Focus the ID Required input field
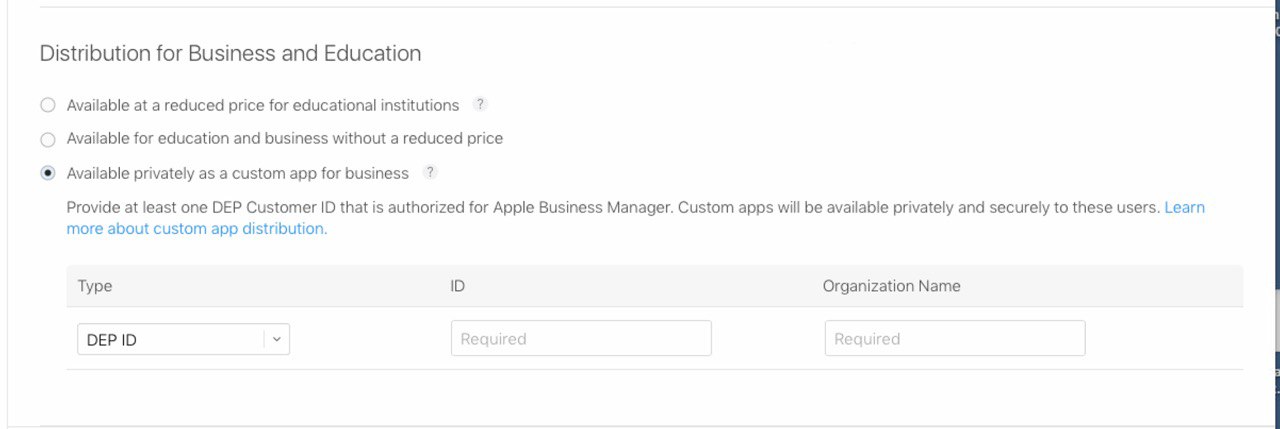The height and width of the screenshot is (429, 1280). tap(581, 338)
